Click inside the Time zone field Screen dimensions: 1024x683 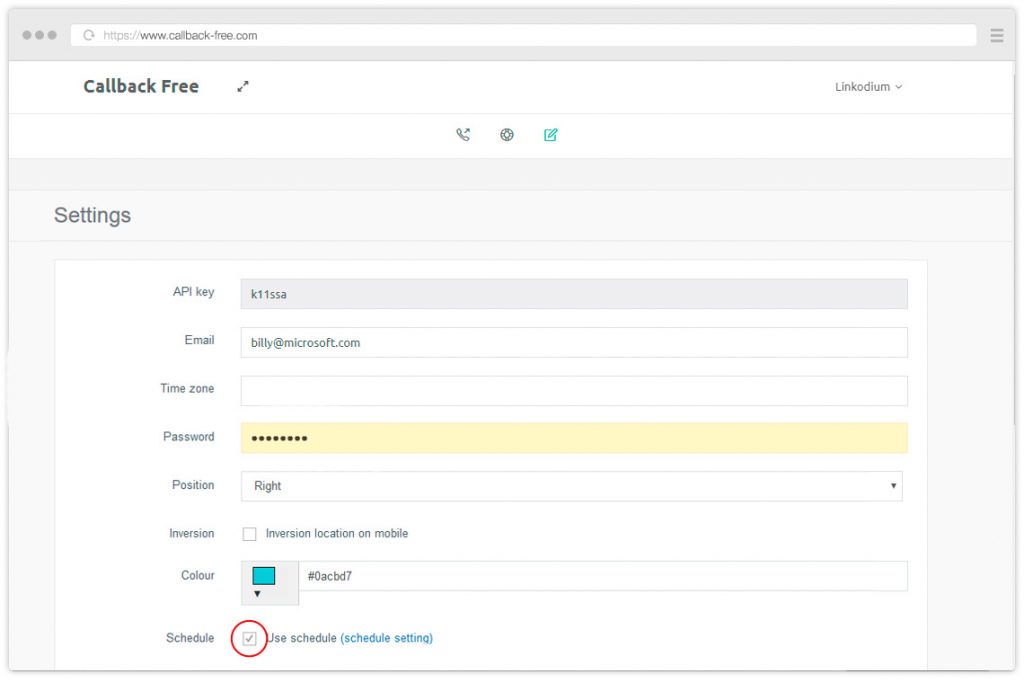570,390
